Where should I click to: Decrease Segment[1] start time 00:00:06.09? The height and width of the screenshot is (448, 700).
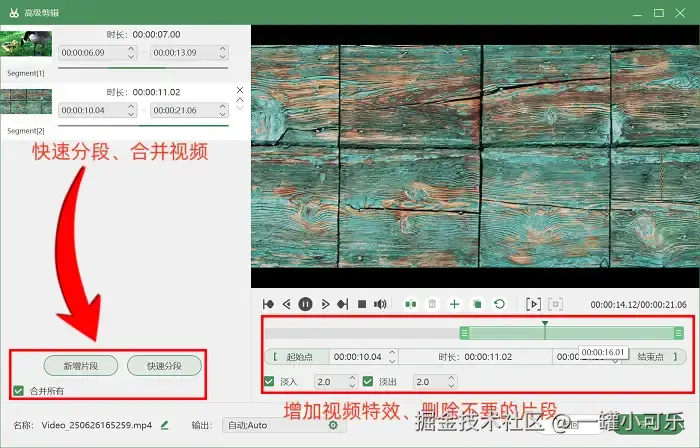pyautogui.click(x=131, y=56)
